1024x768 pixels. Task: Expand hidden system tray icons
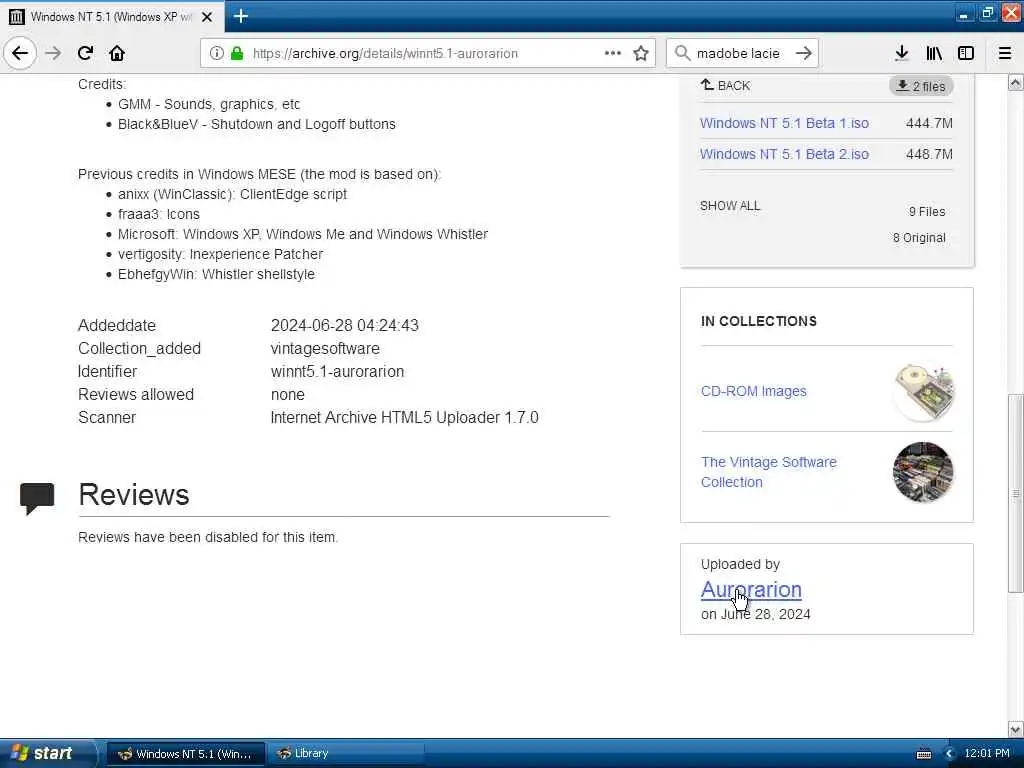(949, 754)
